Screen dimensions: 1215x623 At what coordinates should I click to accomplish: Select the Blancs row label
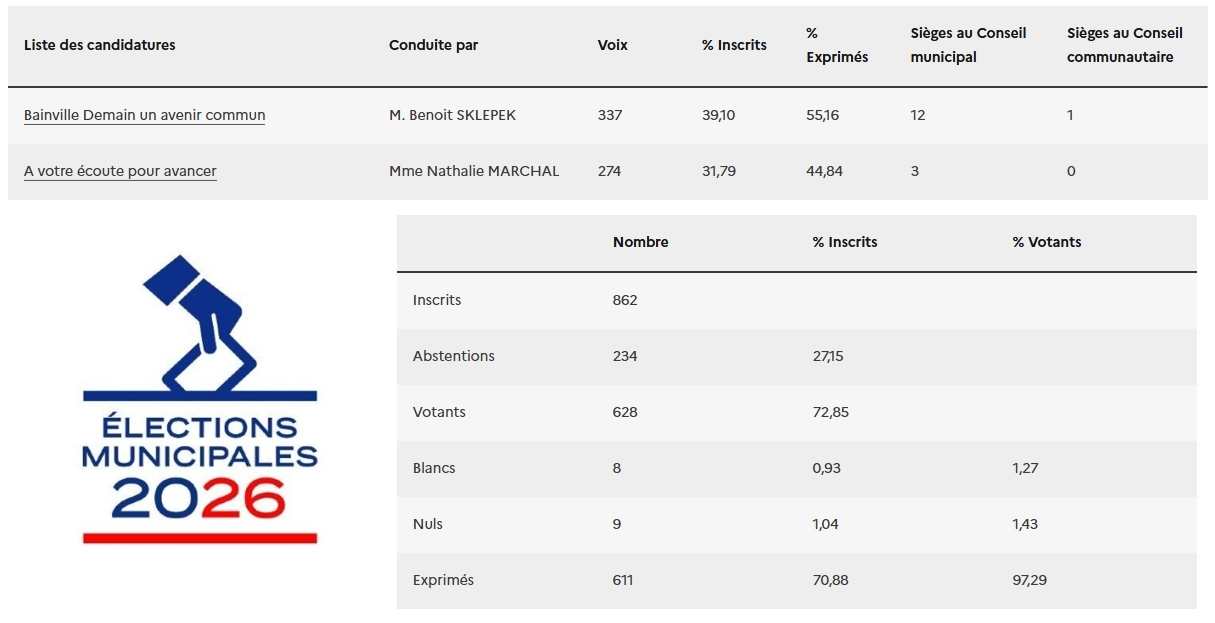[433, 468]
